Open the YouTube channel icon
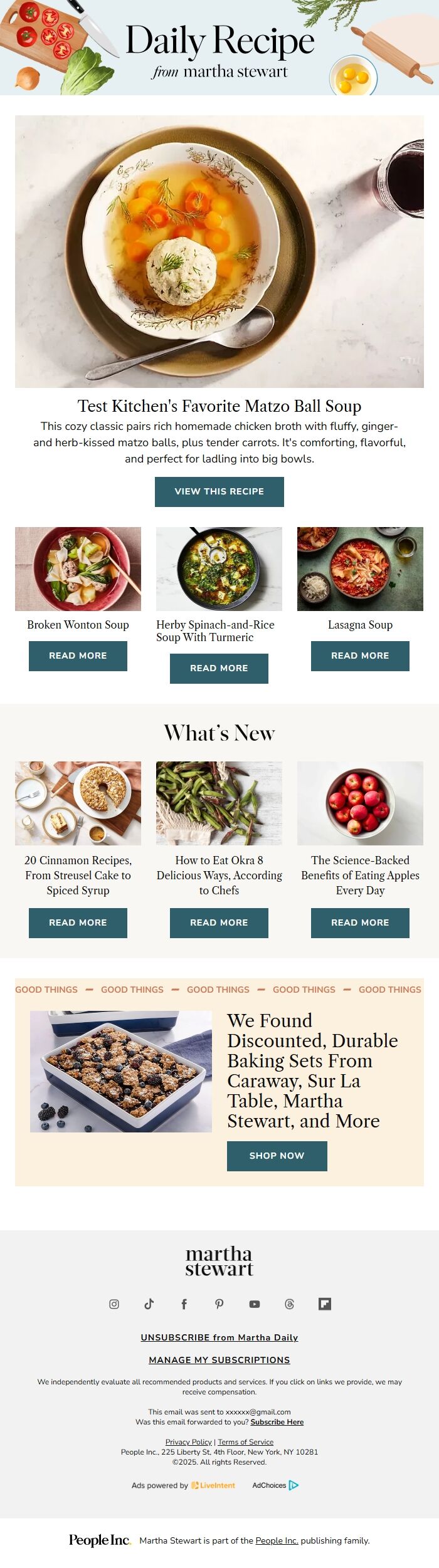Screen dimensions: 439x1568 tap(255, 1304)
